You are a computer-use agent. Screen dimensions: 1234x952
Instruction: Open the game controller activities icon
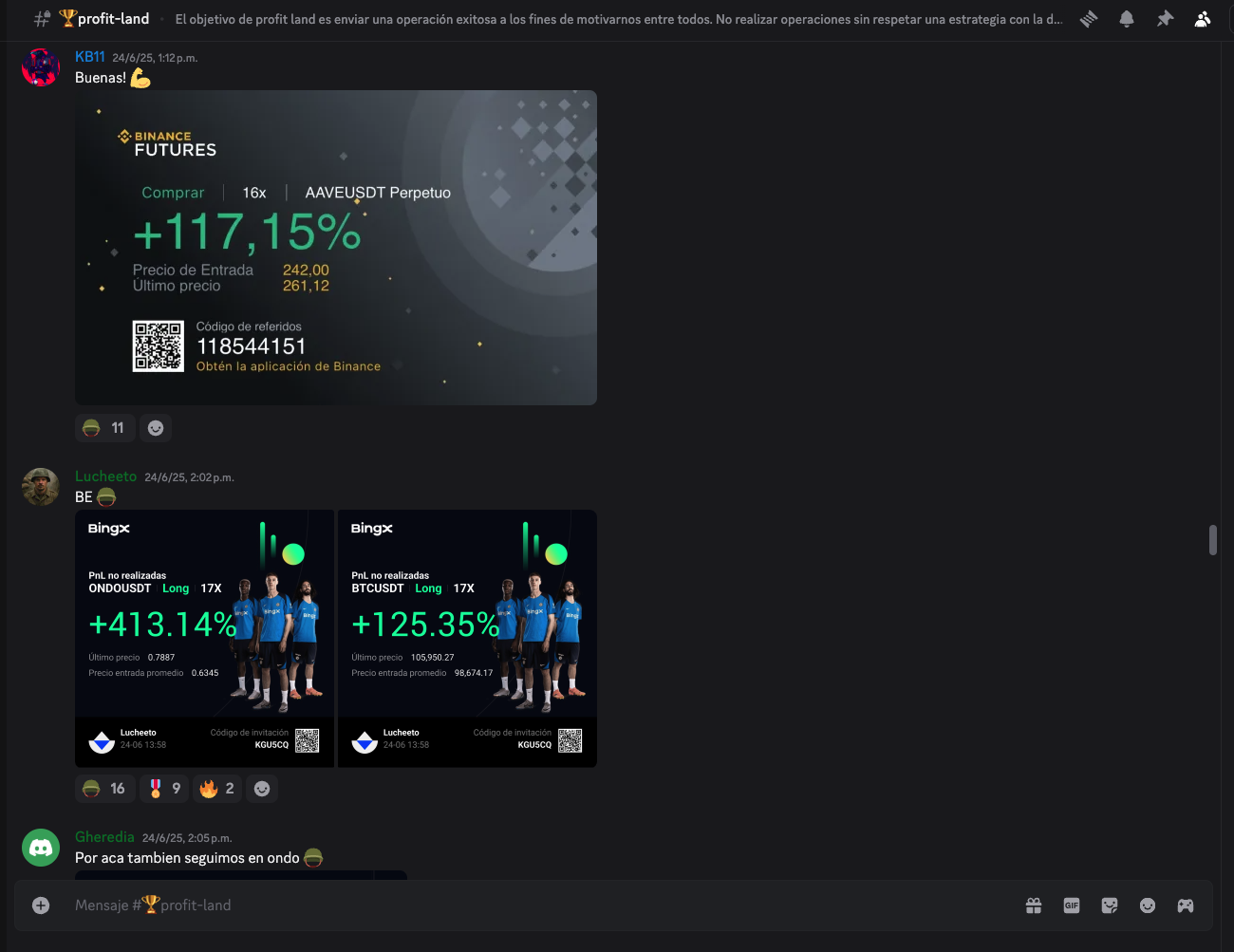coord(1186,905)
